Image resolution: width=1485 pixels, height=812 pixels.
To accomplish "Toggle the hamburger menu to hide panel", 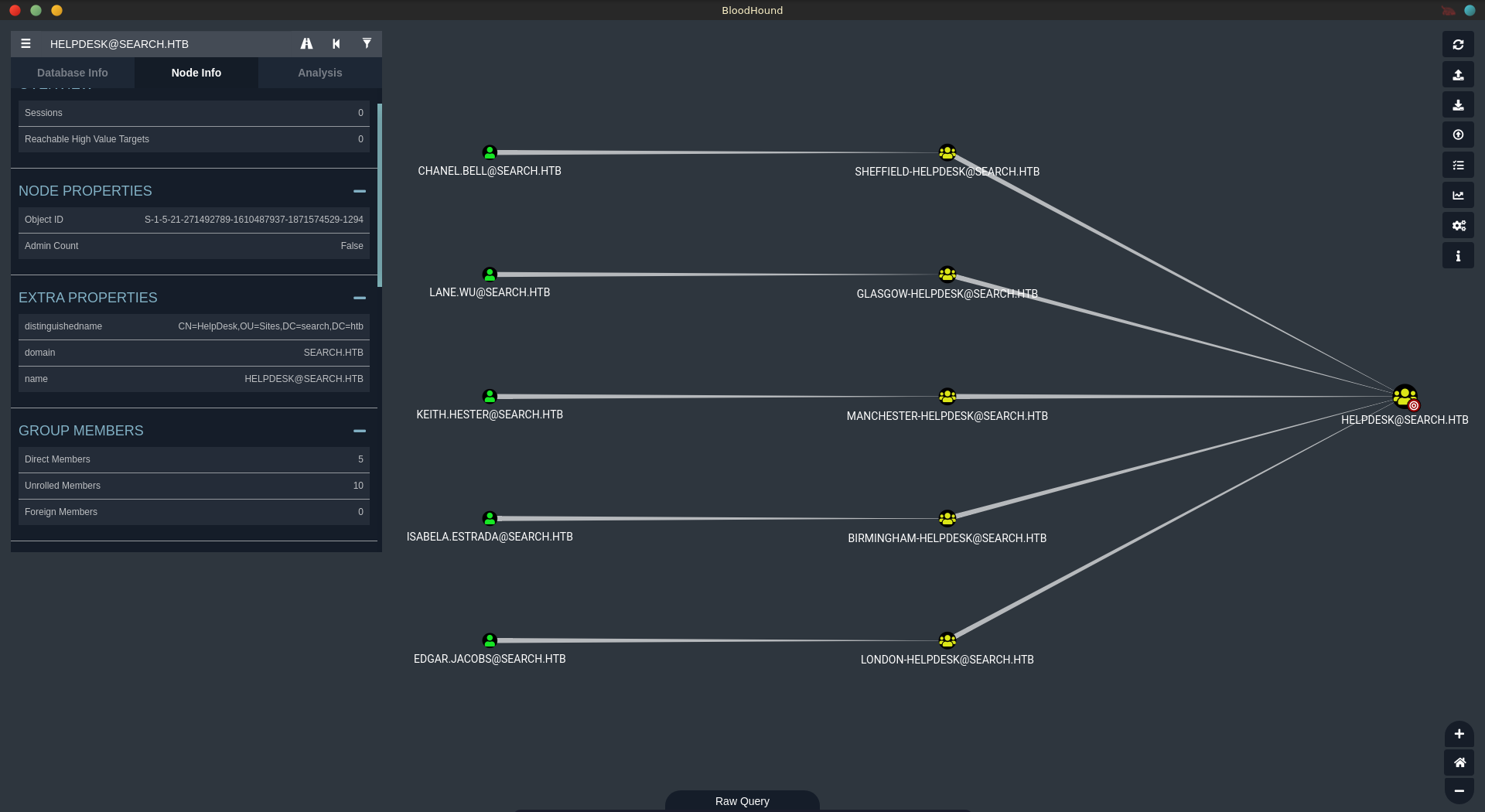I will [x=26, y=44].
